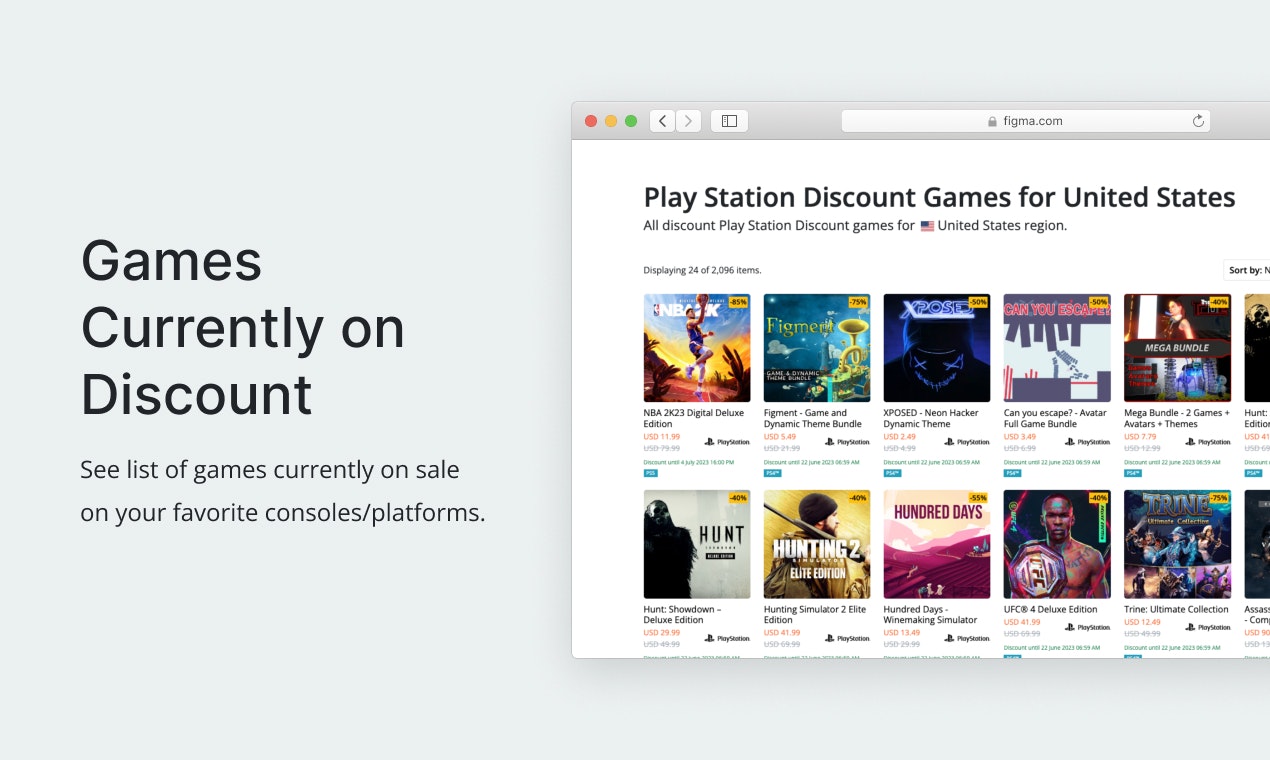Screen dimensions: 1270x760
Task: Open the Figment game cover thumbnail
Action: [x=817, y=348]
